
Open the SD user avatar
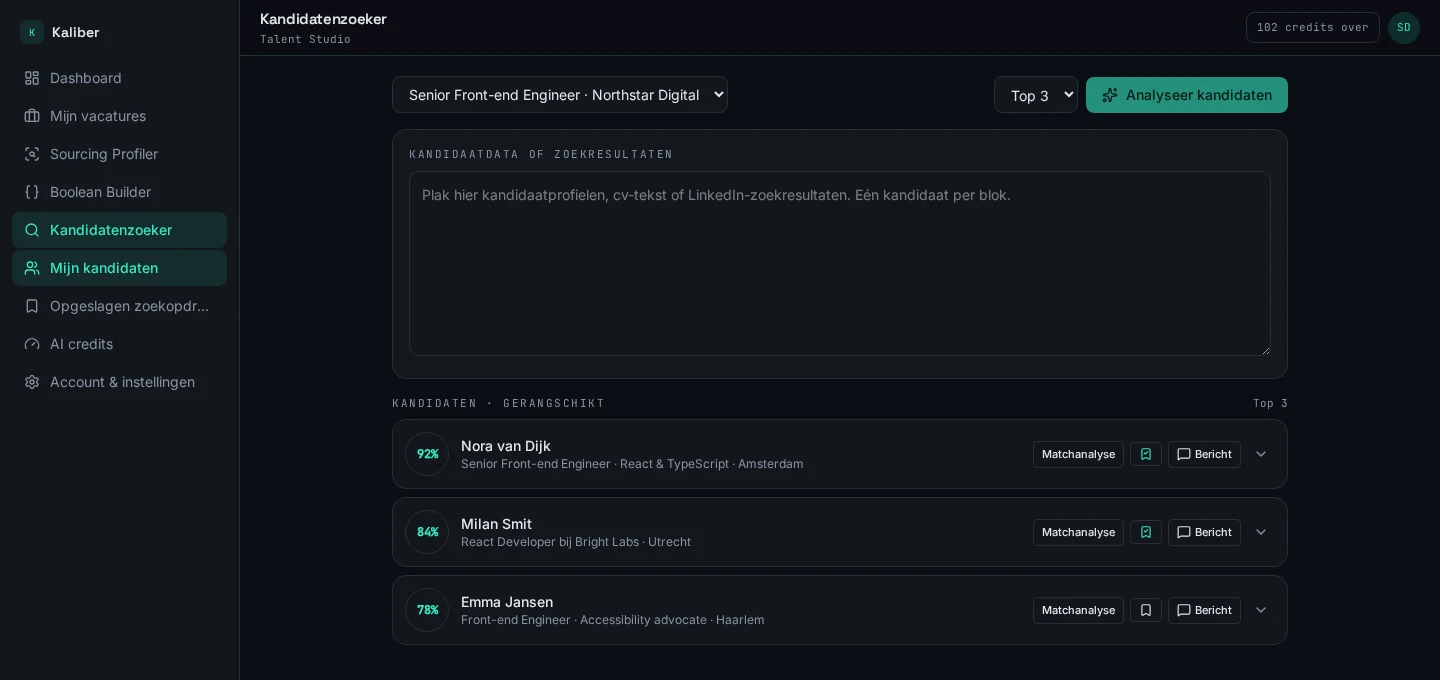tap(1404, 28)
